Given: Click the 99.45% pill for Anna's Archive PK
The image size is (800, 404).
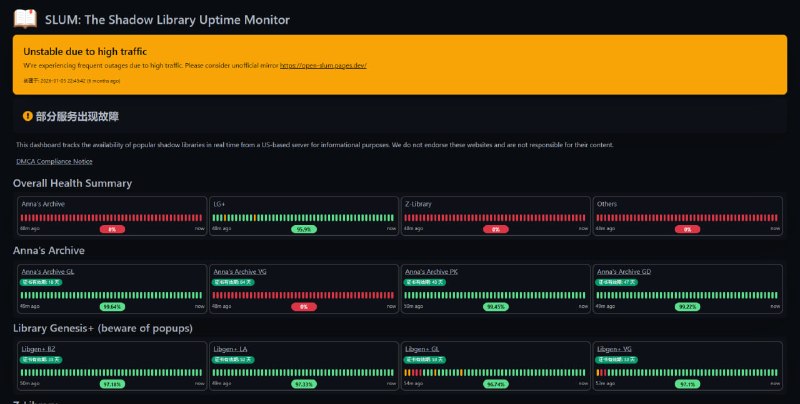Looking at the screenshot, I should 495,307.
